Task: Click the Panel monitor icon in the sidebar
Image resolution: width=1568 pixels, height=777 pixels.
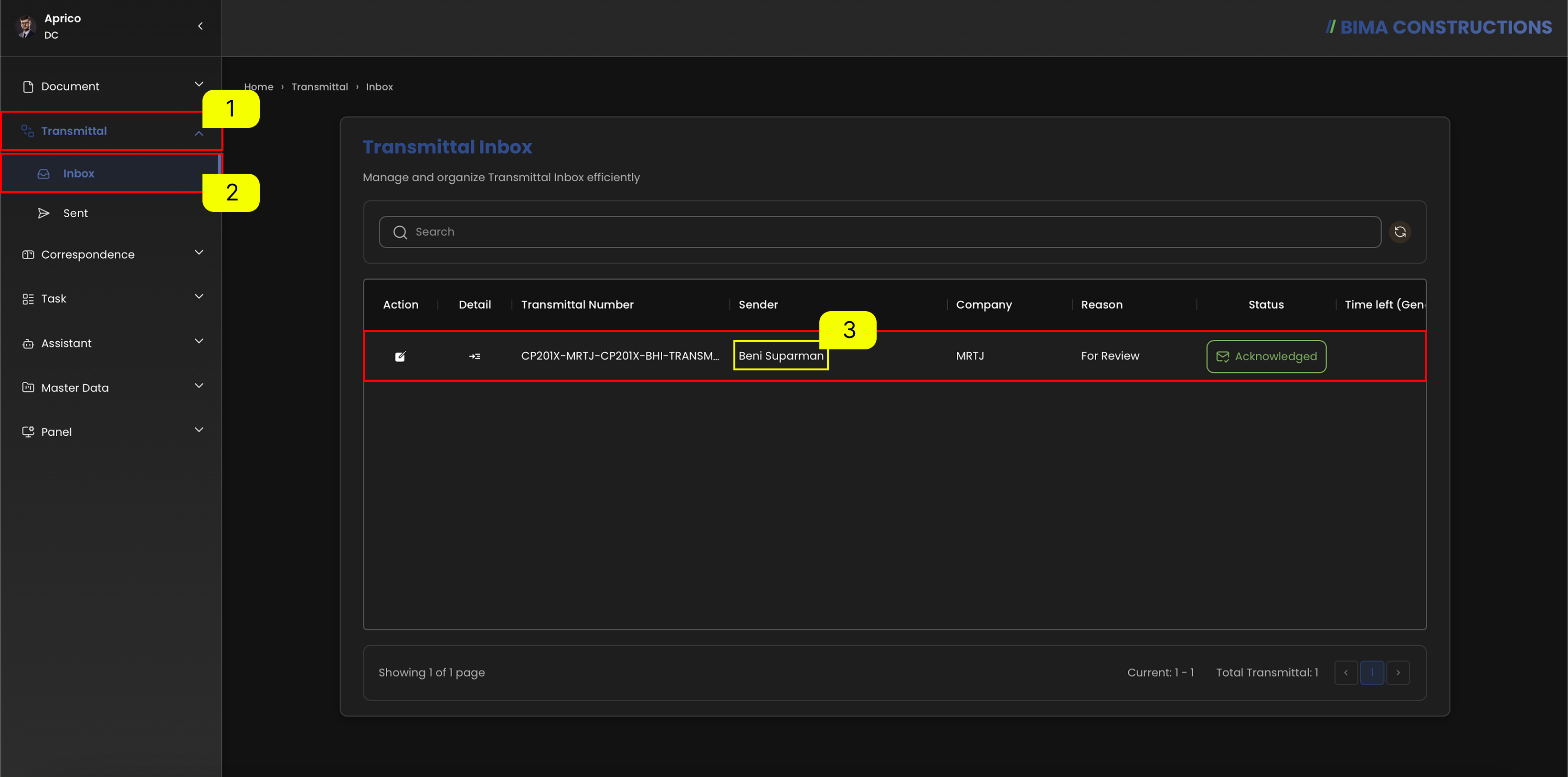Action: point(28,432)
